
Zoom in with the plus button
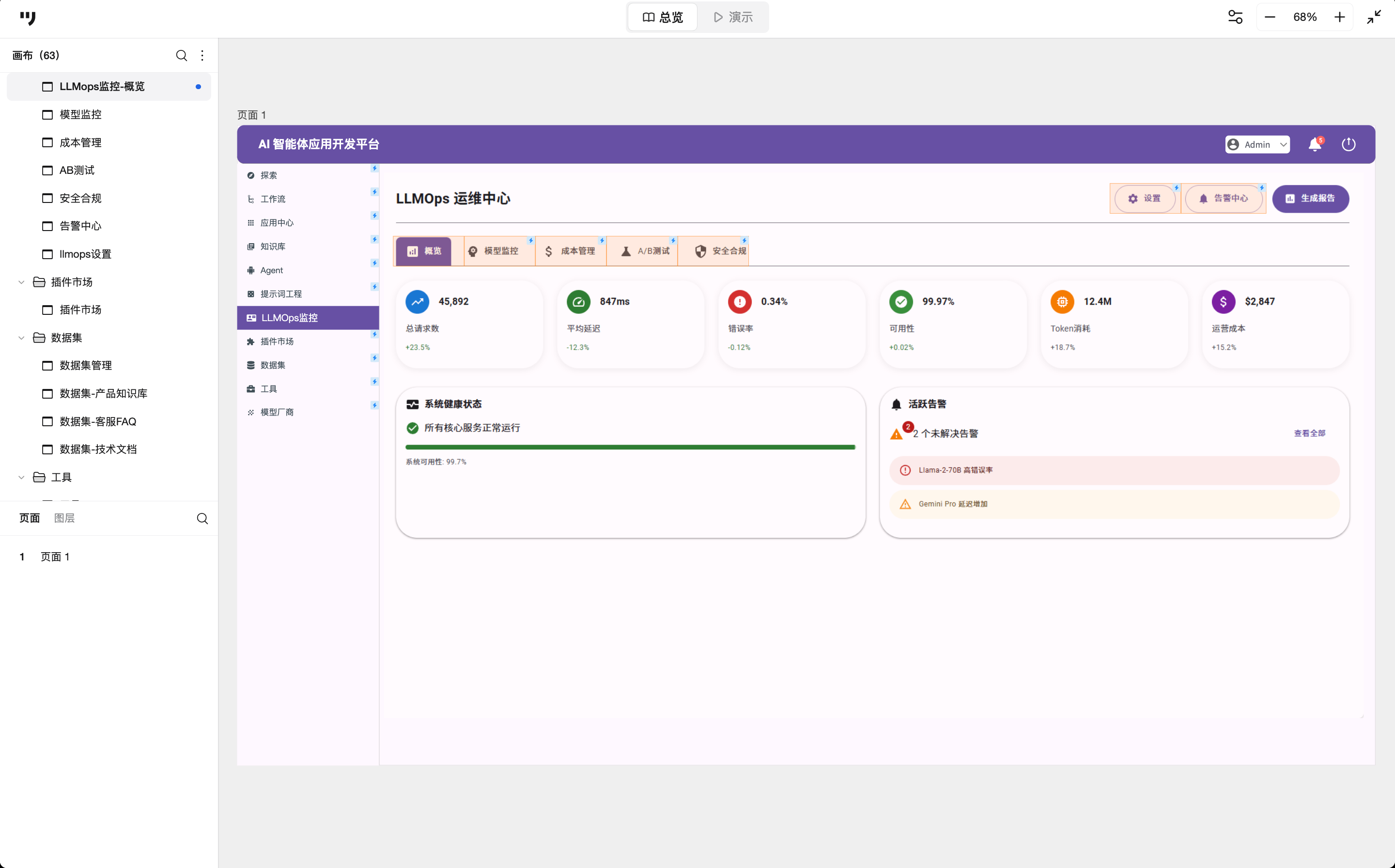pyautogui.click(x=1339, y=17)
